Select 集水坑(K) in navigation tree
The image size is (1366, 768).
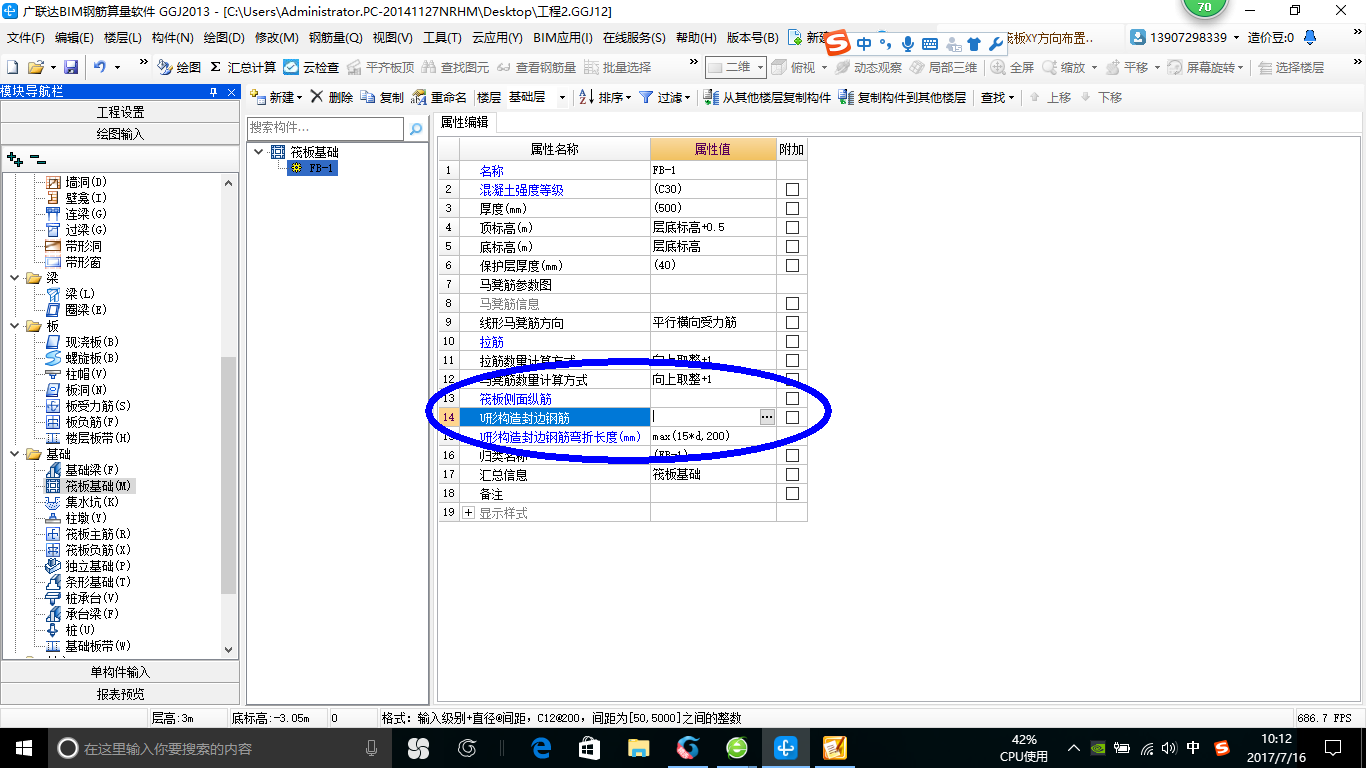tap(92, 502)
